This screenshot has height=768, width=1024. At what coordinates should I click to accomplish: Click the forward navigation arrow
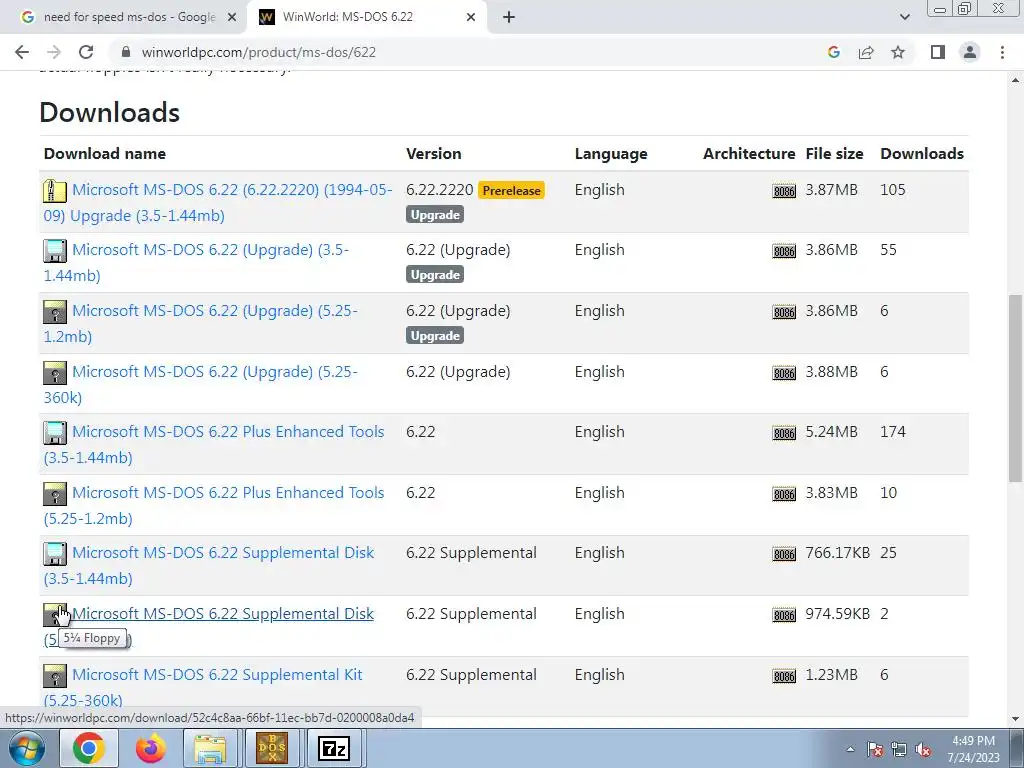click(x=54, y=52)
